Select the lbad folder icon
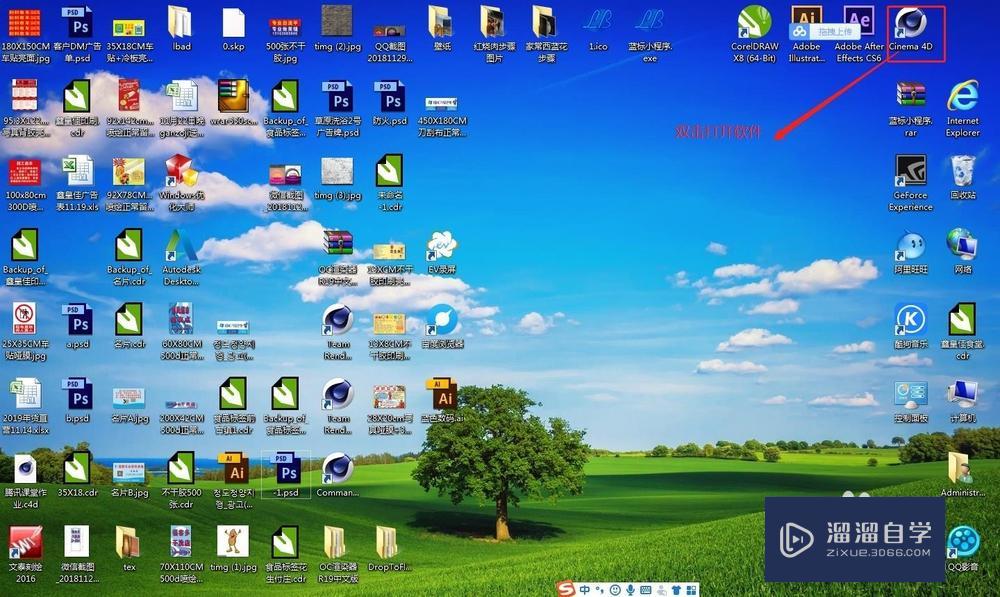 pyautogui.click(x=181, y=29)
